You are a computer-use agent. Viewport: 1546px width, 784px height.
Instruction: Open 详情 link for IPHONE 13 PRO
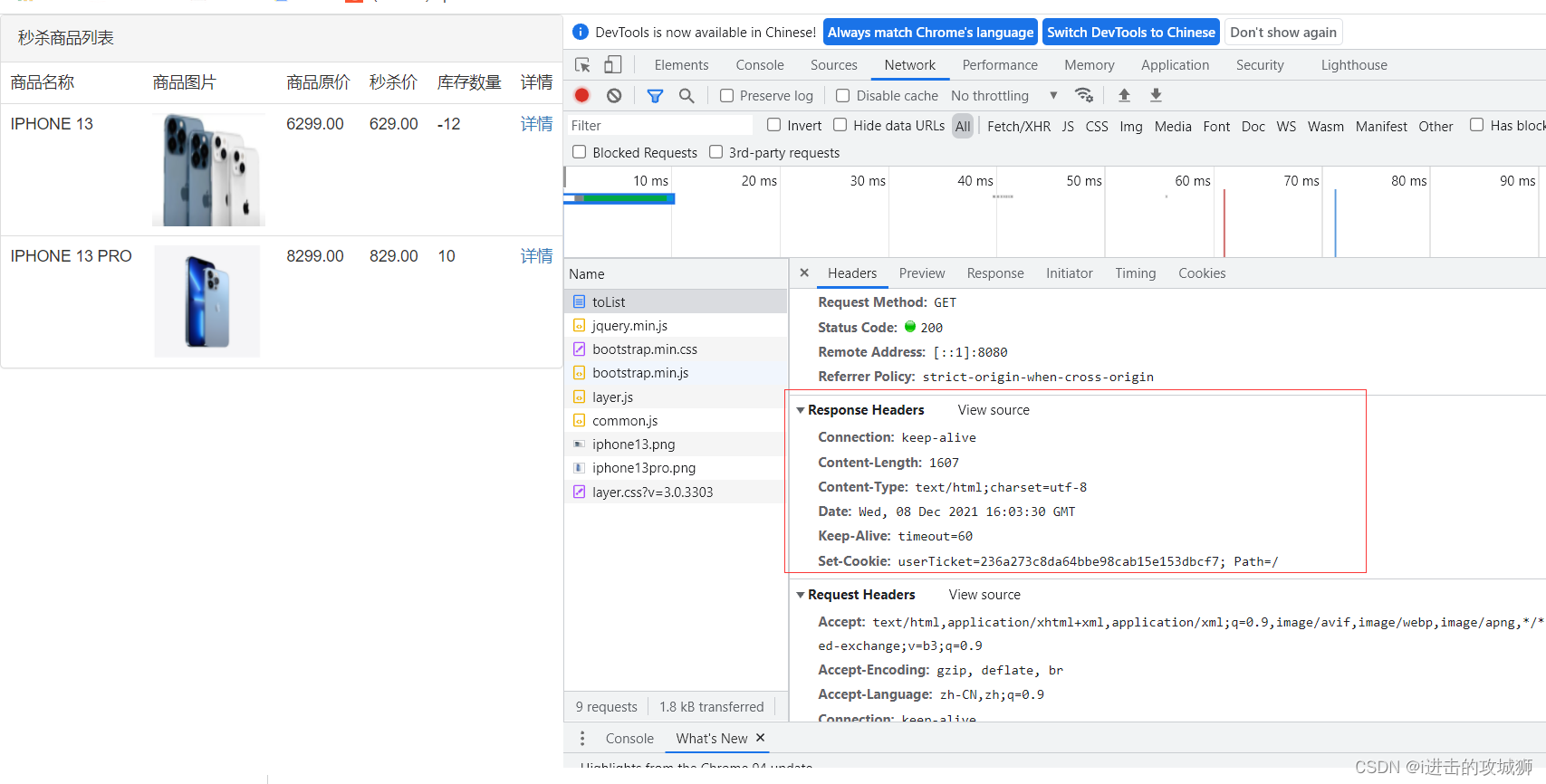pos(536,256)
